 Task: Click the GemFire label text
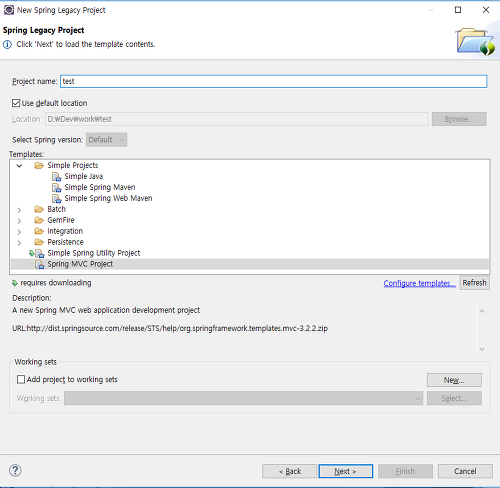tap(61, 220)
